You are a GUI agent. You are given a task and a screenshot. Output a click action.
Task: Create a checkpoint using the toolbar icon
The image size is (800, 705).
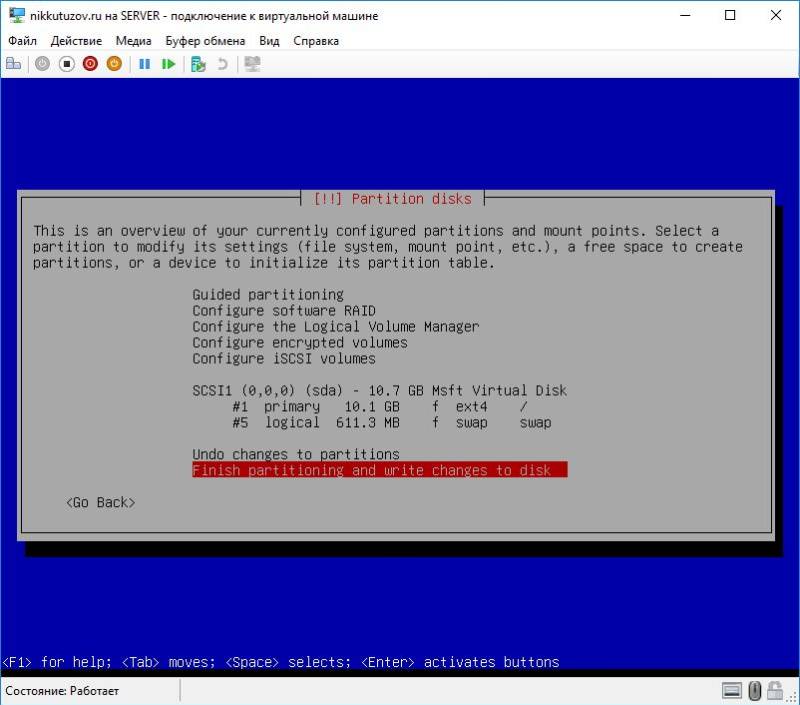tap(198, 64)
